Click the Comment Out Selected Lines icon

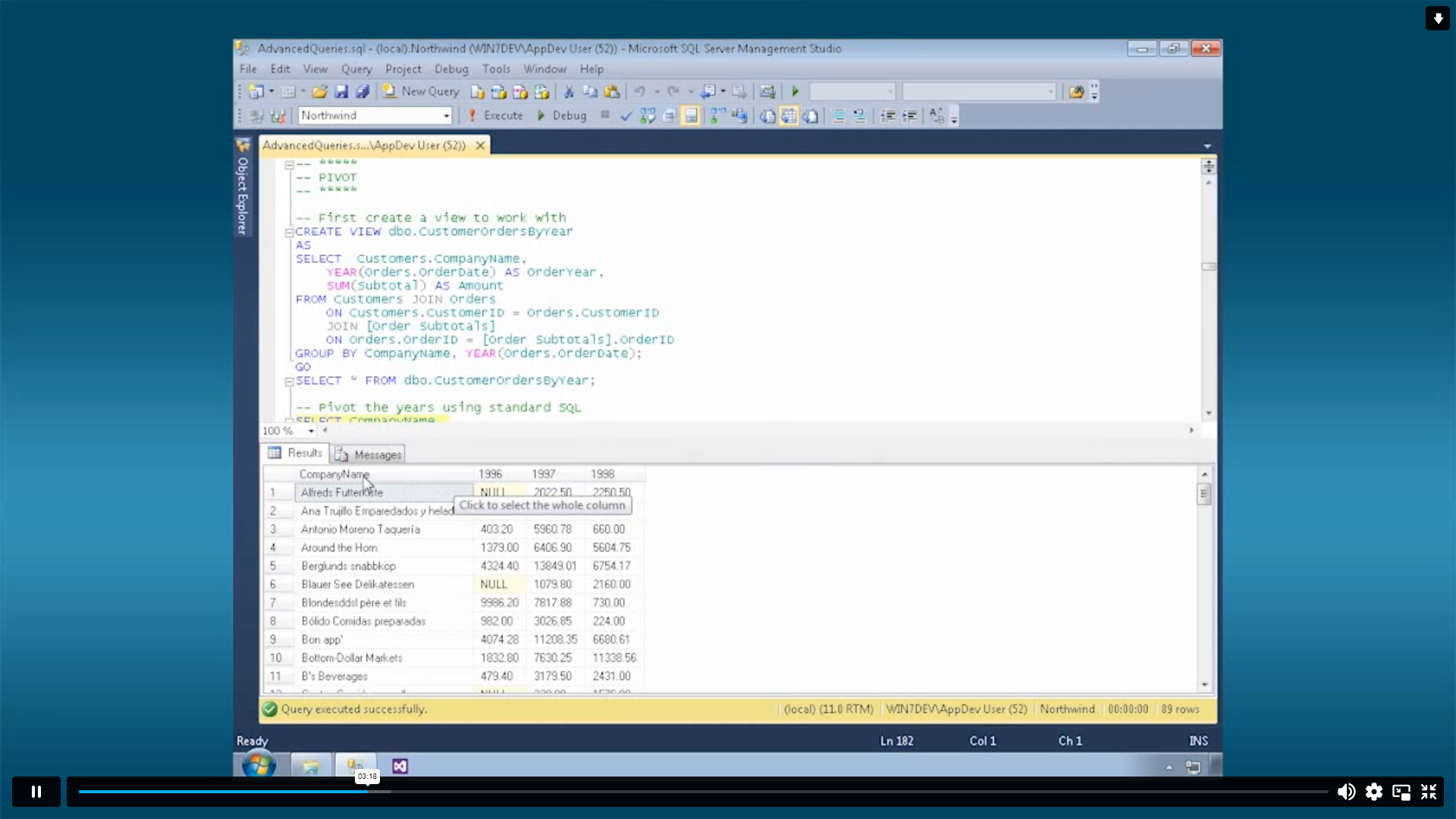pyautogui.click(x=839, y=116)
